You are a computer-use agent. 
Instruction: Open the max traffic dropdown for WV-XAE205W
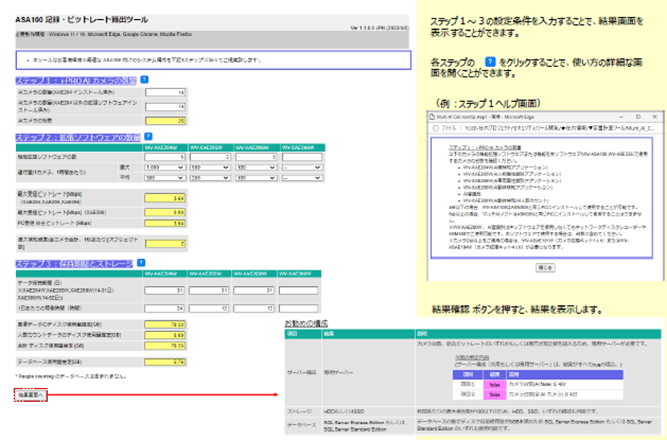pyautogui.click(x=210, y=168)
